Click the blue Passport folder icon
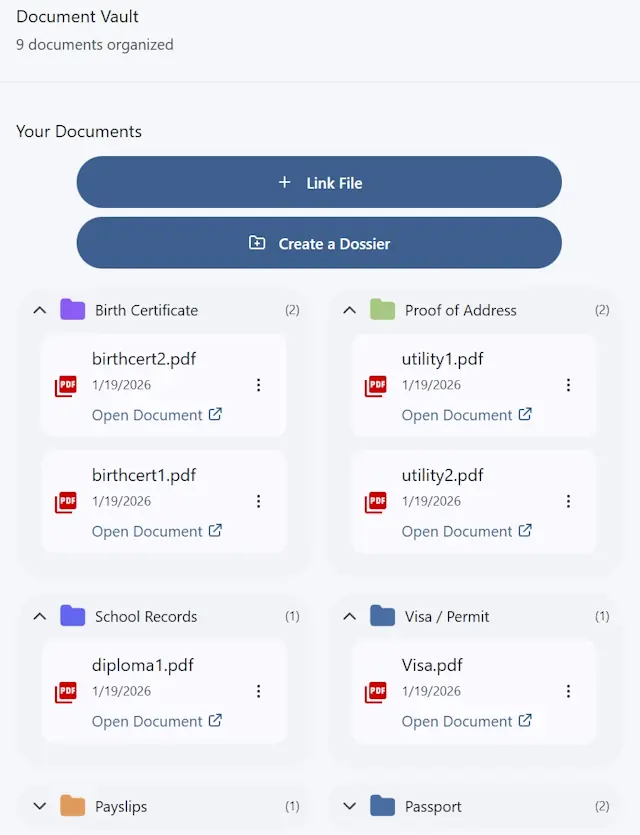This screenshot has width=640, height=835. tap(383, 806)
